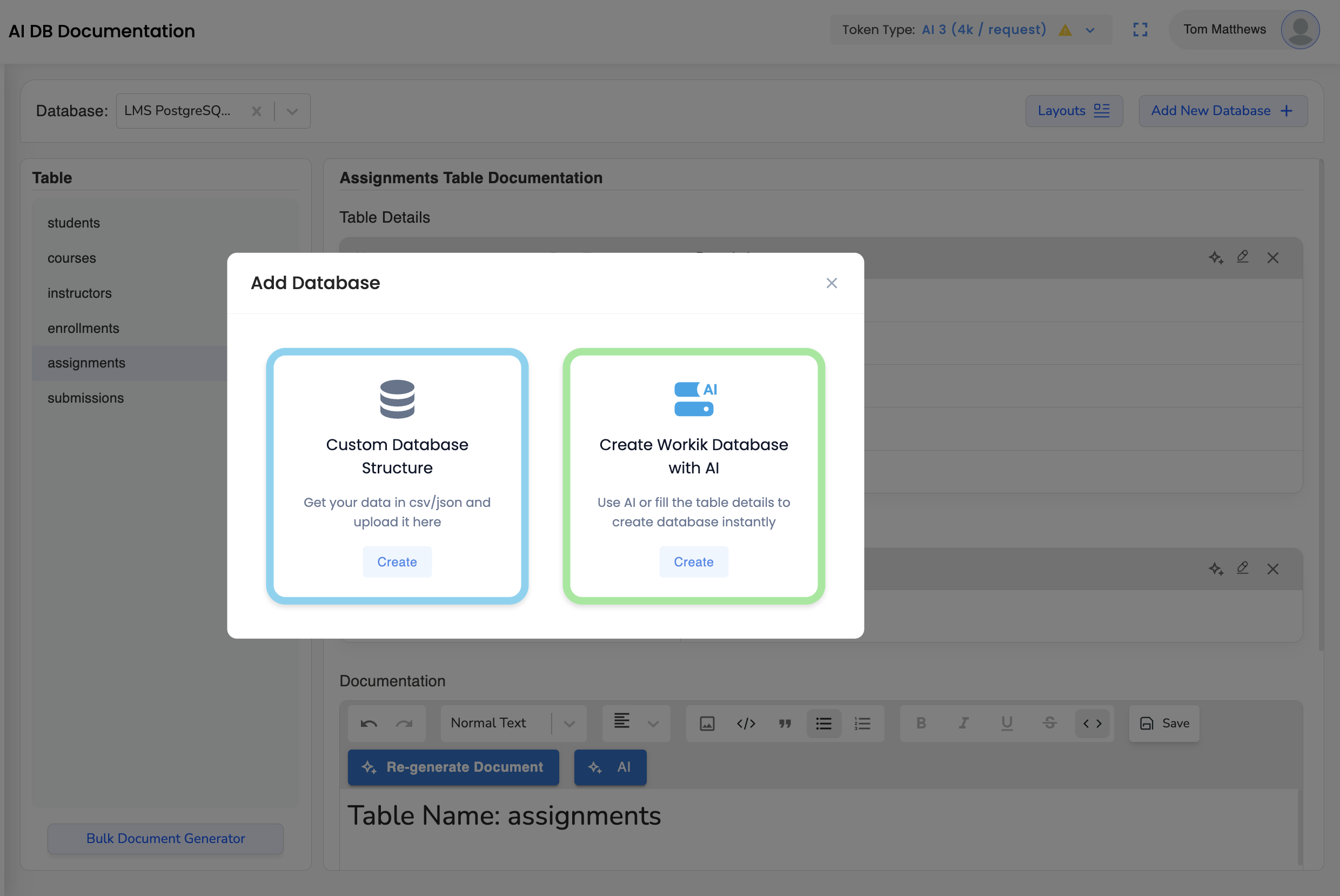This screenshot has width=1340, height=896.
Task: Open the Bulk Document Generator
Action: (165, 838)
